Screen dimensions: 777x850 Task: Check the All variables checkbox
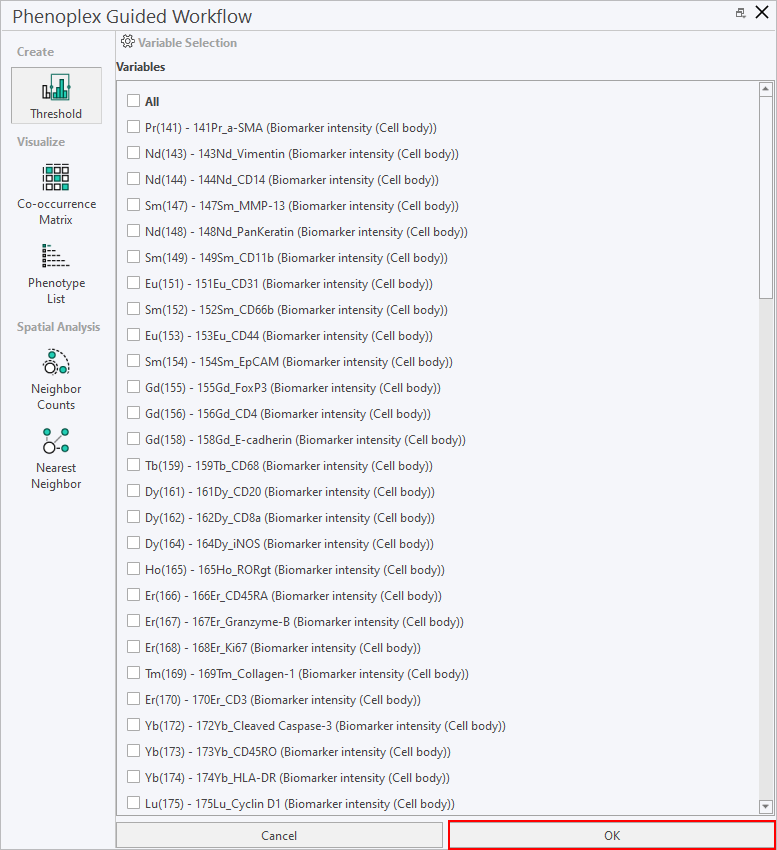[133, 101]
